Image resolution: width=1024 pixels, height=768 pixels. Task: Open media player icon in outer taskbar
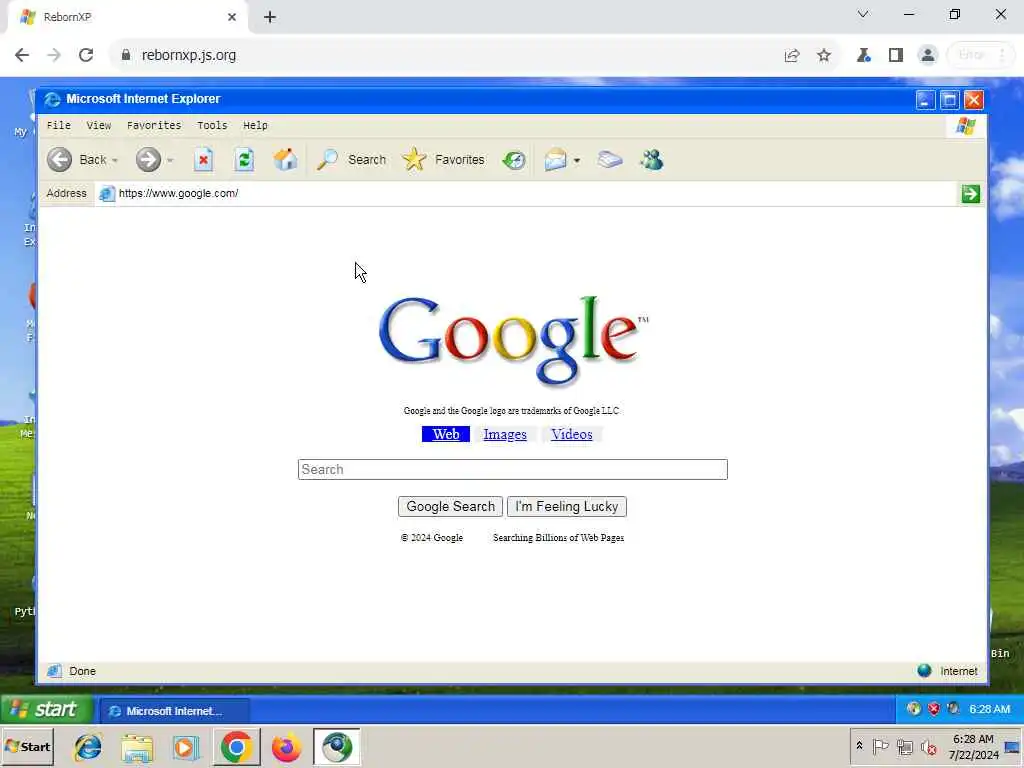tap(186, 747)
